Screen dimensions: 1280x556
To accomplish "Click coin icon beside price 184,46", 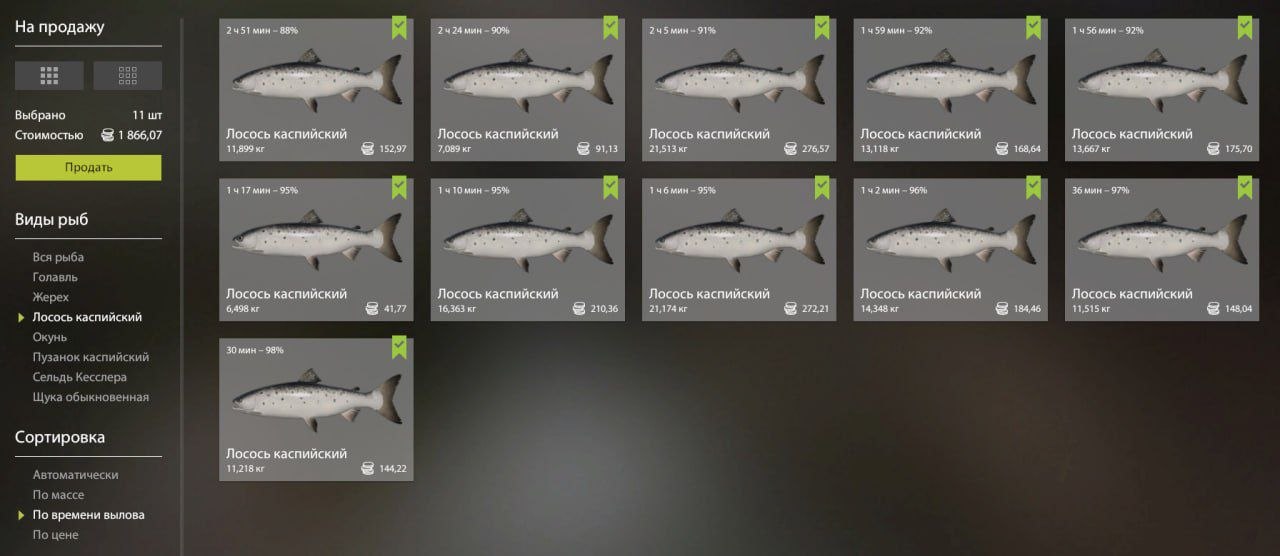I will point(1002,309).
